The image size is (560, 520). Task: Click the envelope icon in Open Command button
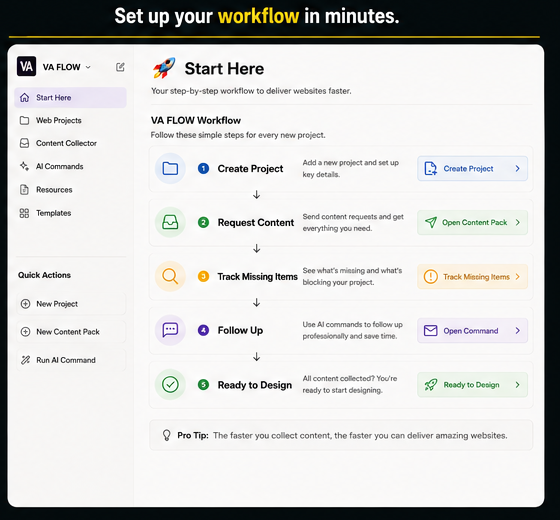tap(430, 331)
